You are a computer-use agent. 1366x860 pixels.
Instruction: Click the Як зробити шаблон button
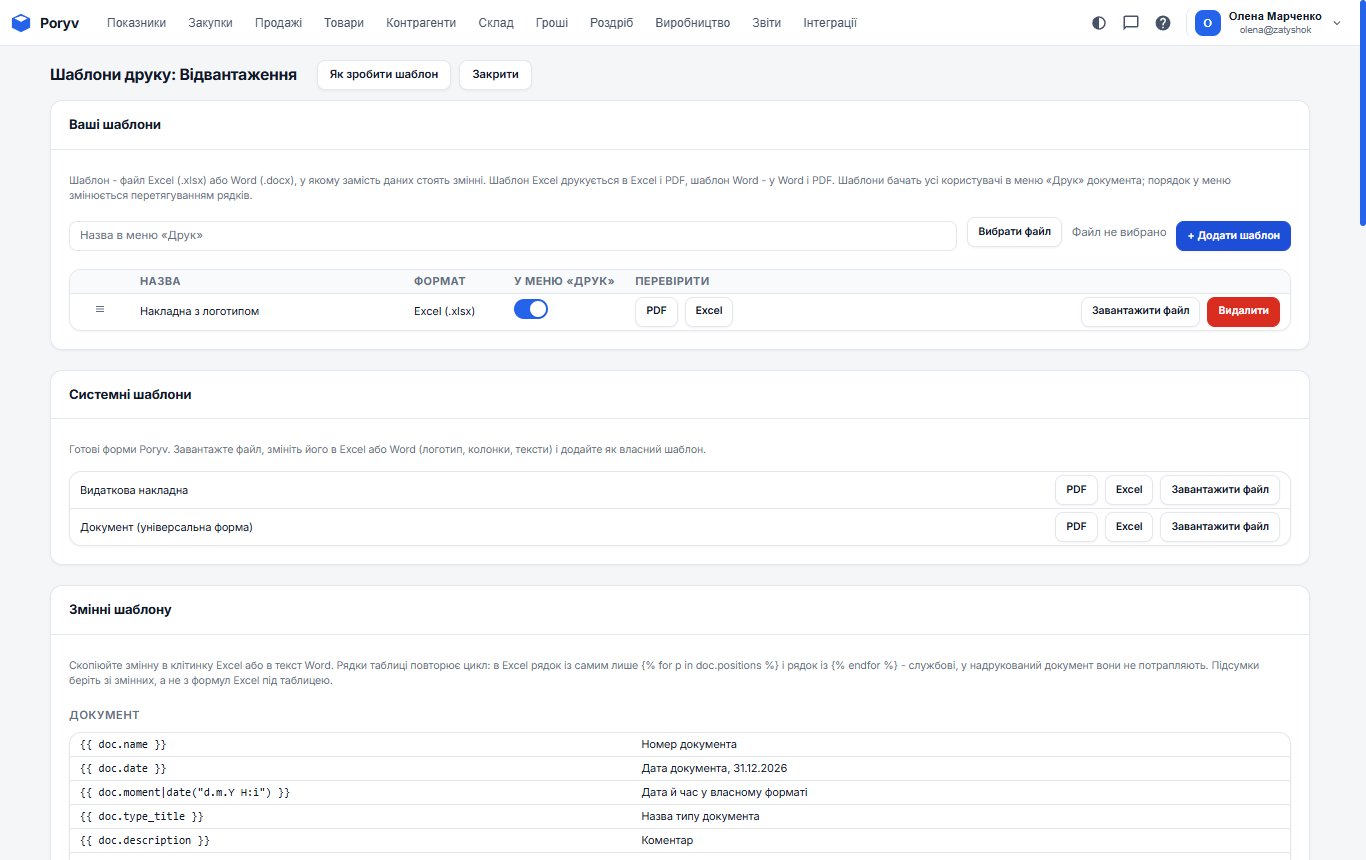click(384, 75)
